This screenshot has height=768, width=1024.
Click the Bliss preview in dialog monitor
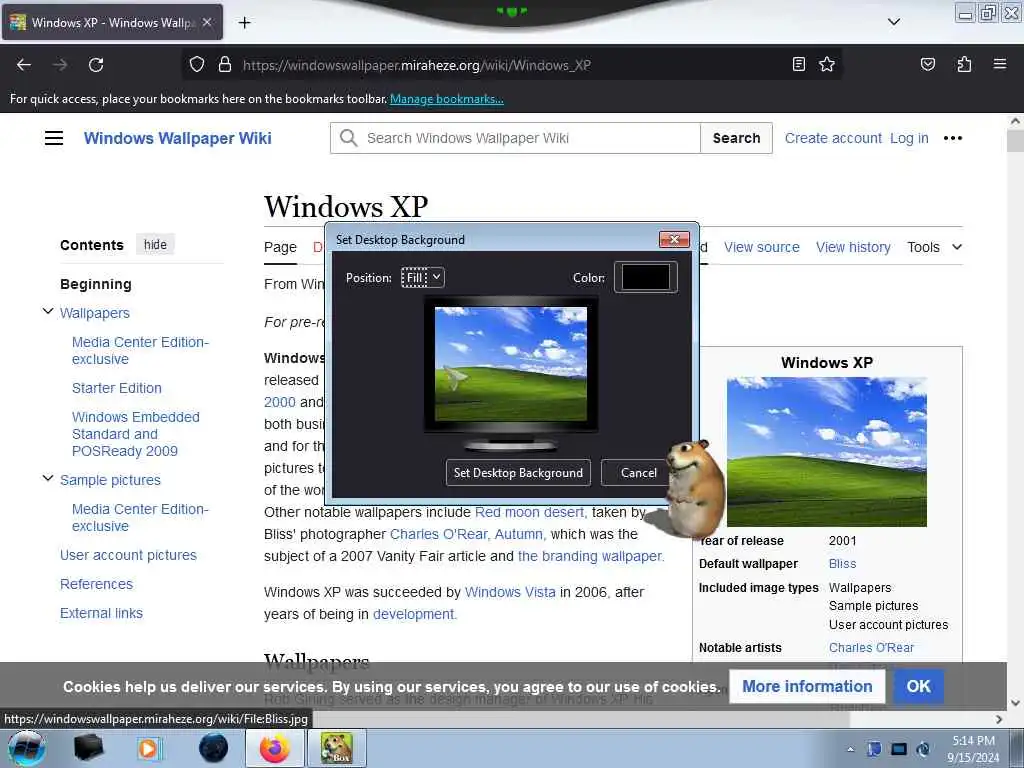[511, 364]
